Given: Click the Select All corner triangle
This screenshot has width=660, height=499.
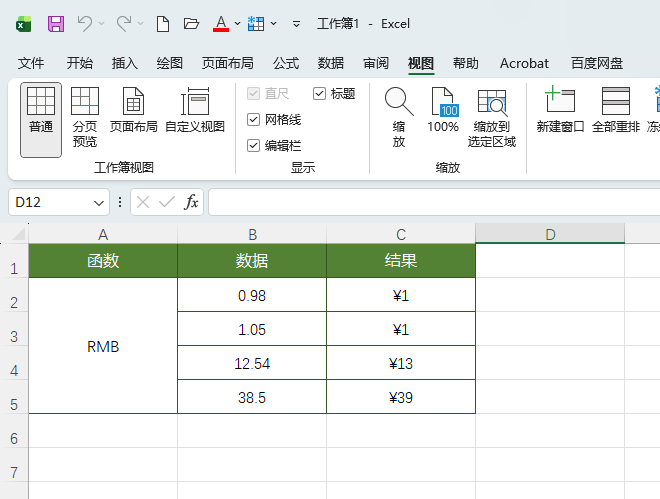Looking at the screenshot, I should [x=19, y=234].
